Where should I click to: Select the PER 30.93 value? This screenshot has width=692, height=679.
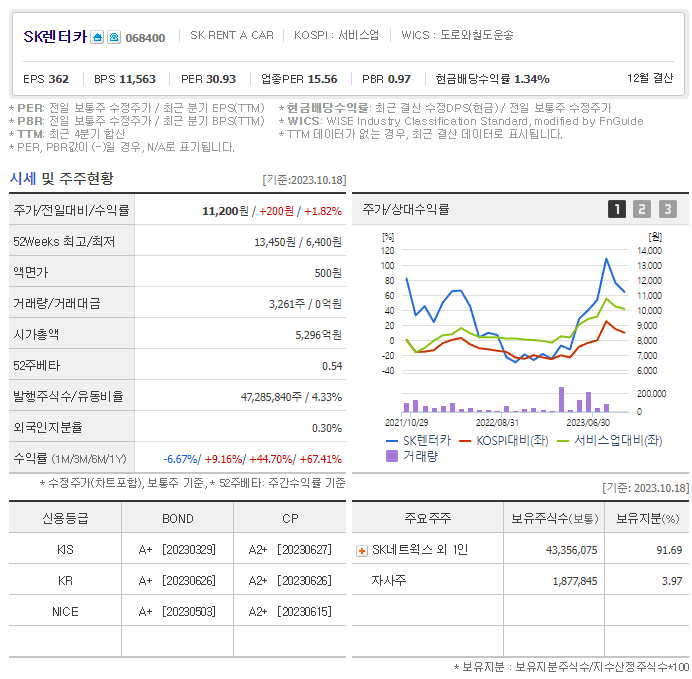click(x=208, y=79)
